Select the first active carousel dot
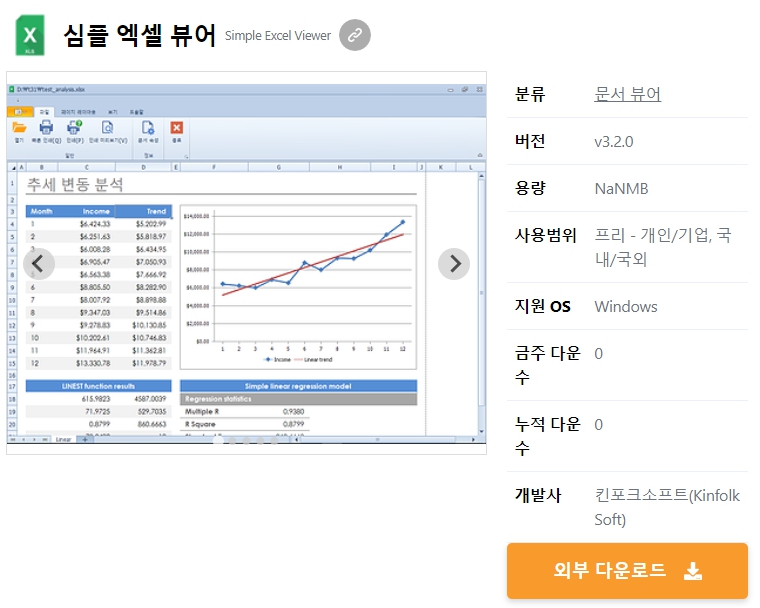760x608 pixels. click(x=219, y=440)
